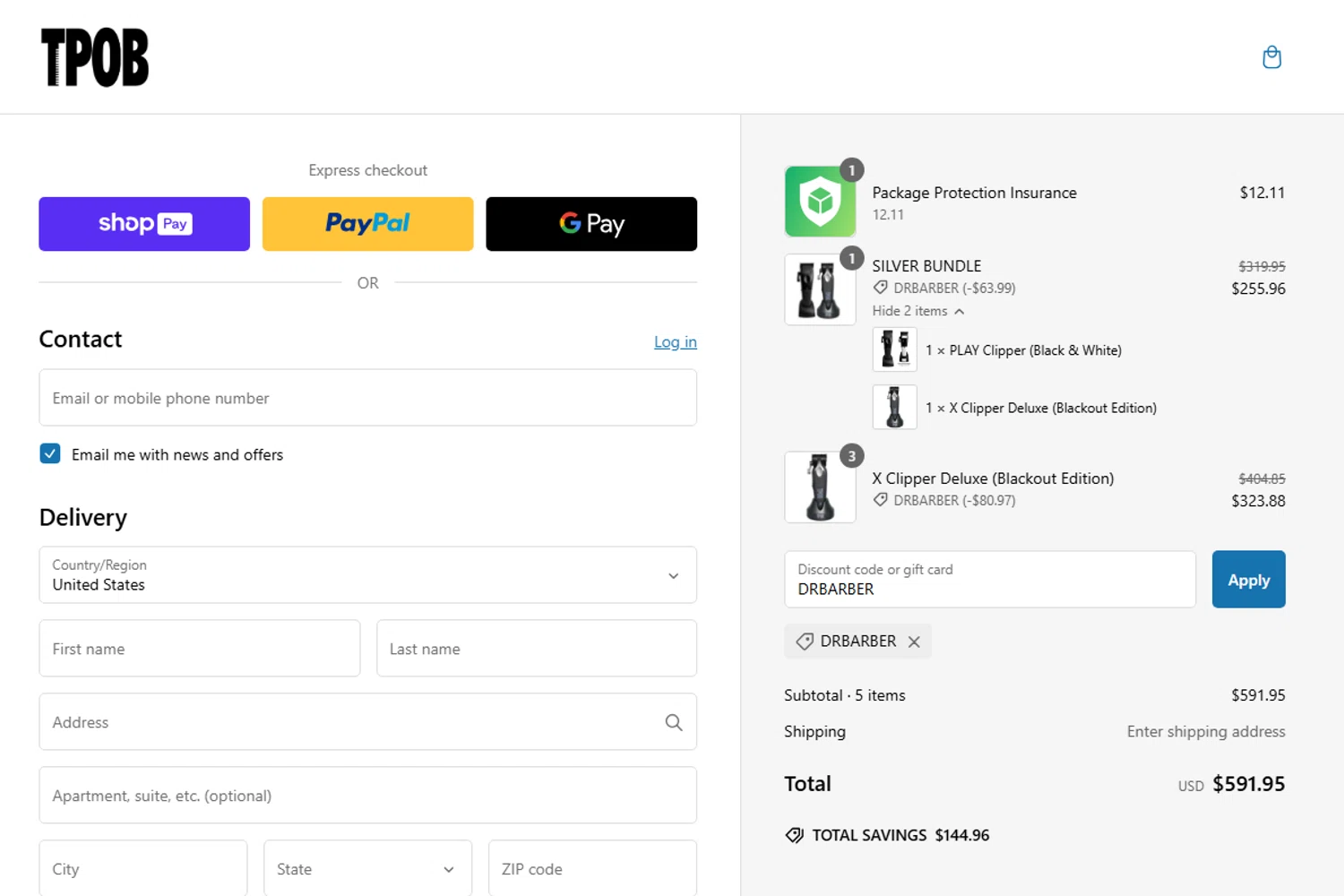The height and width of the screenshot is (896, 1344).
Task: Pay with Google Pay express checkout
Action: point(591,224)
